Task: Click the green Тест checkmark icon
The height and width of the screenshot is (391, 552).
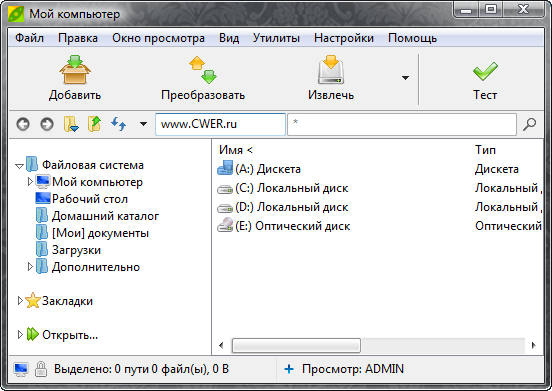Action: pyautogui.click(x=485, y=70)
